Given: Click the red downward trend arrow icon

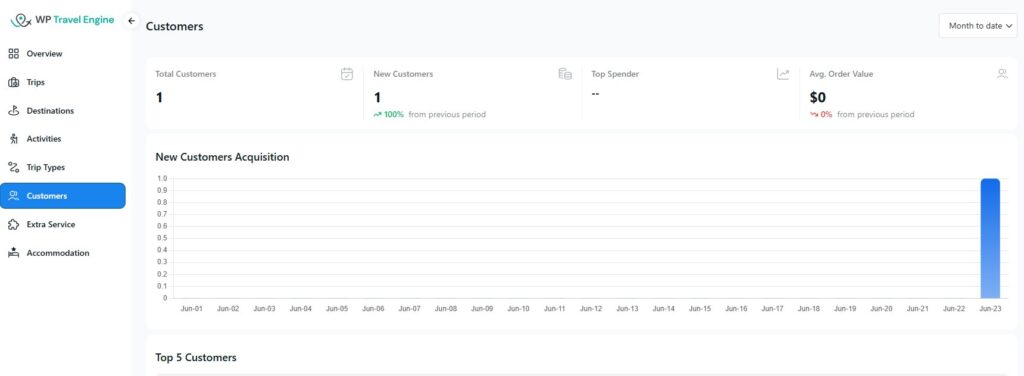Looking at the screenshot, I should (x=814, y=115).
